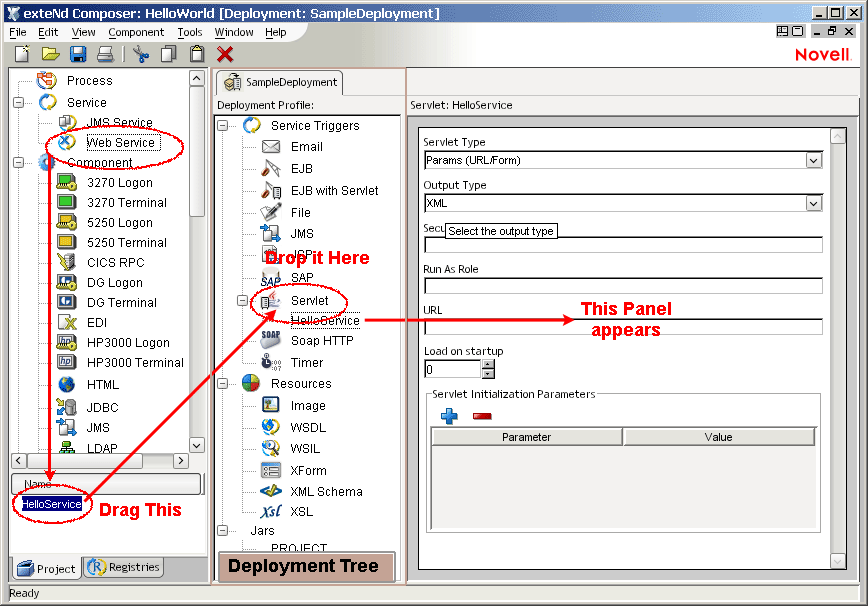
Task: Click the Cut scissors toolbar icon
Action: (141, 54)
